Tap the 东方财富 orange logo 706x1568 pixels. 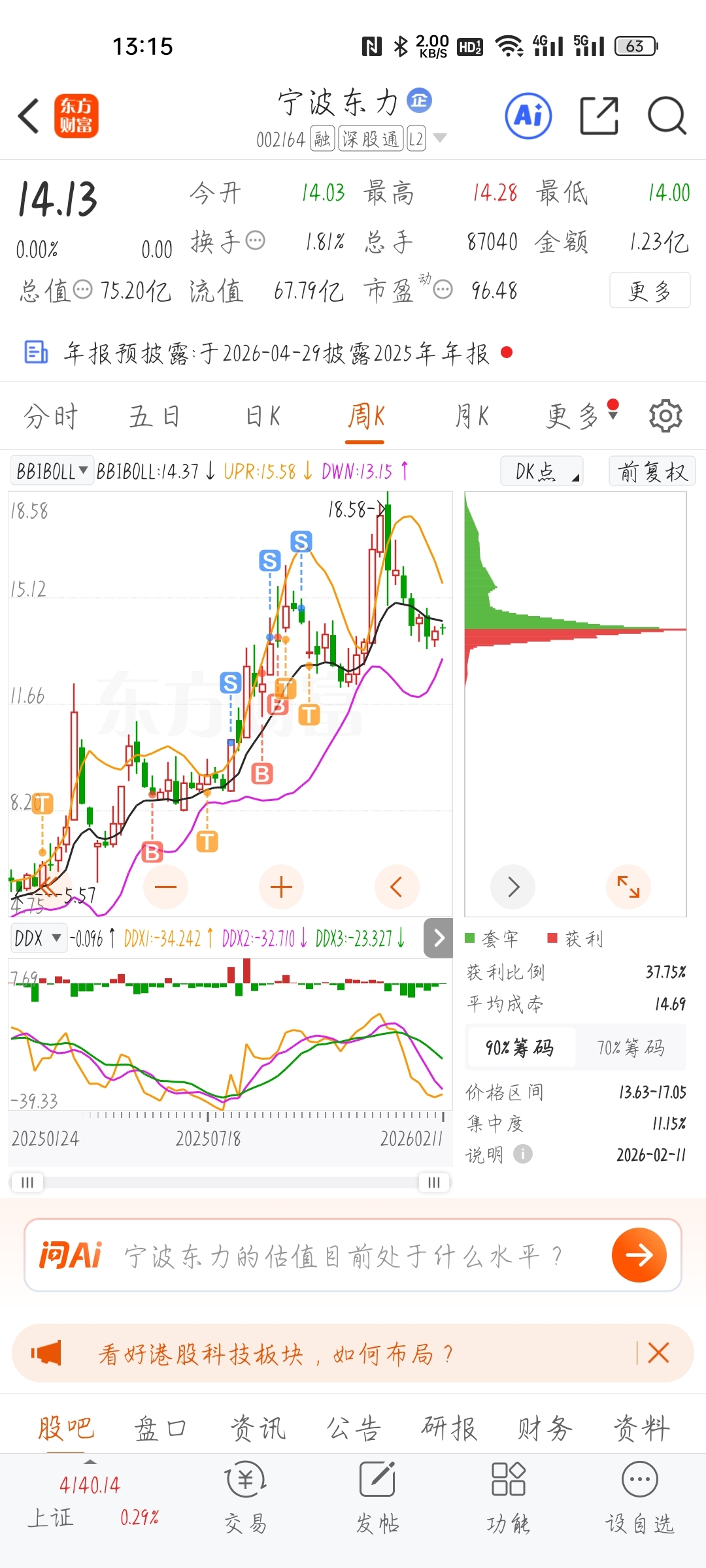(76, 116)
